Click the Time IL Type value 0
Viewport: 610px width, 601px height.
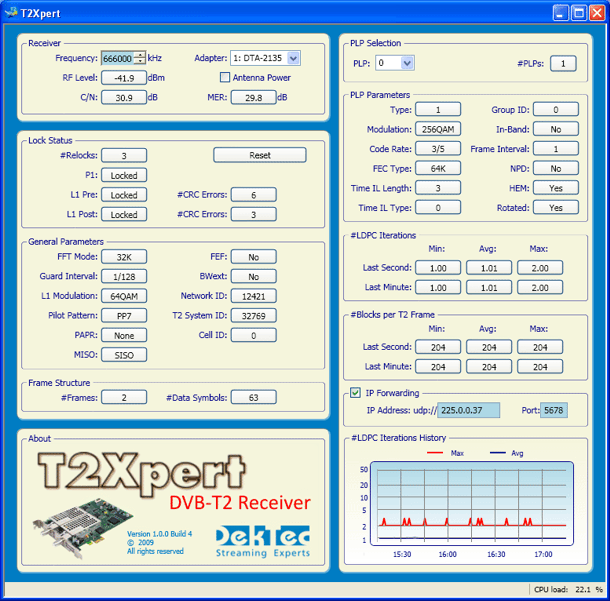click(438, 208)
